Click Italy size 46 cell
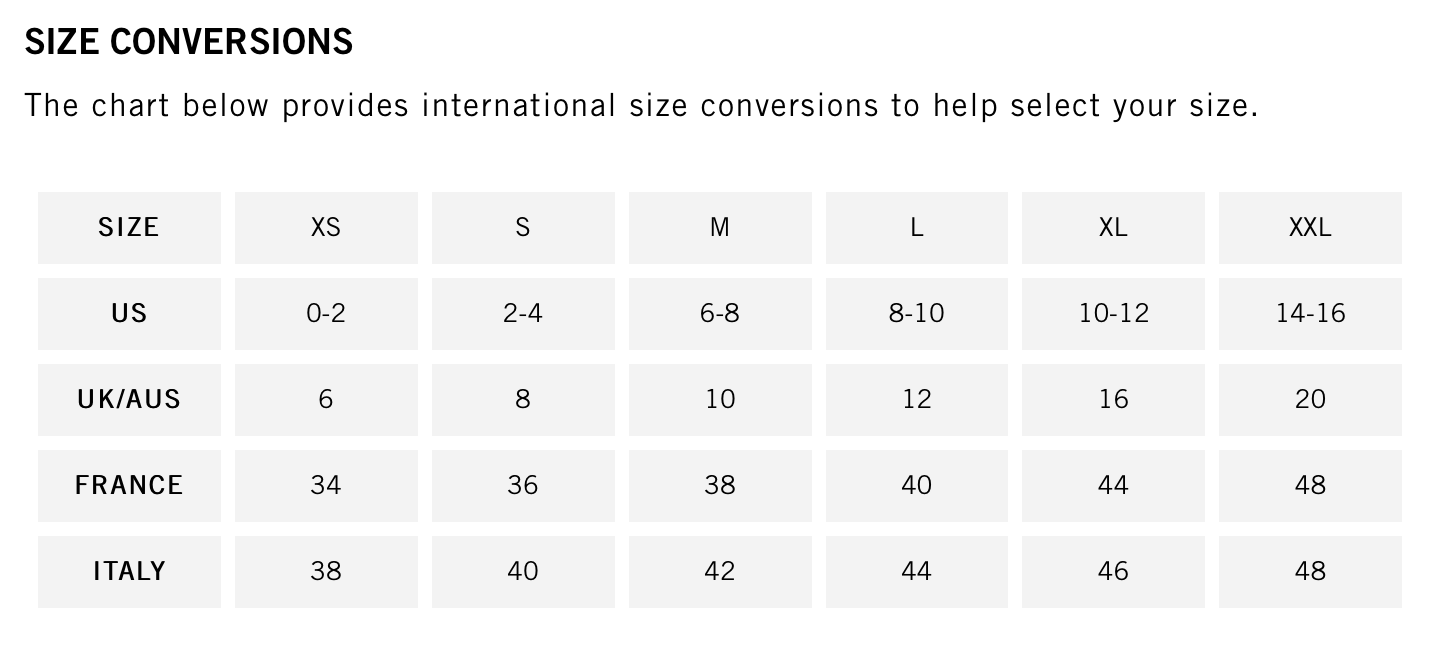The width and height of the screenshot is (1450, 650). (1113, 572)
